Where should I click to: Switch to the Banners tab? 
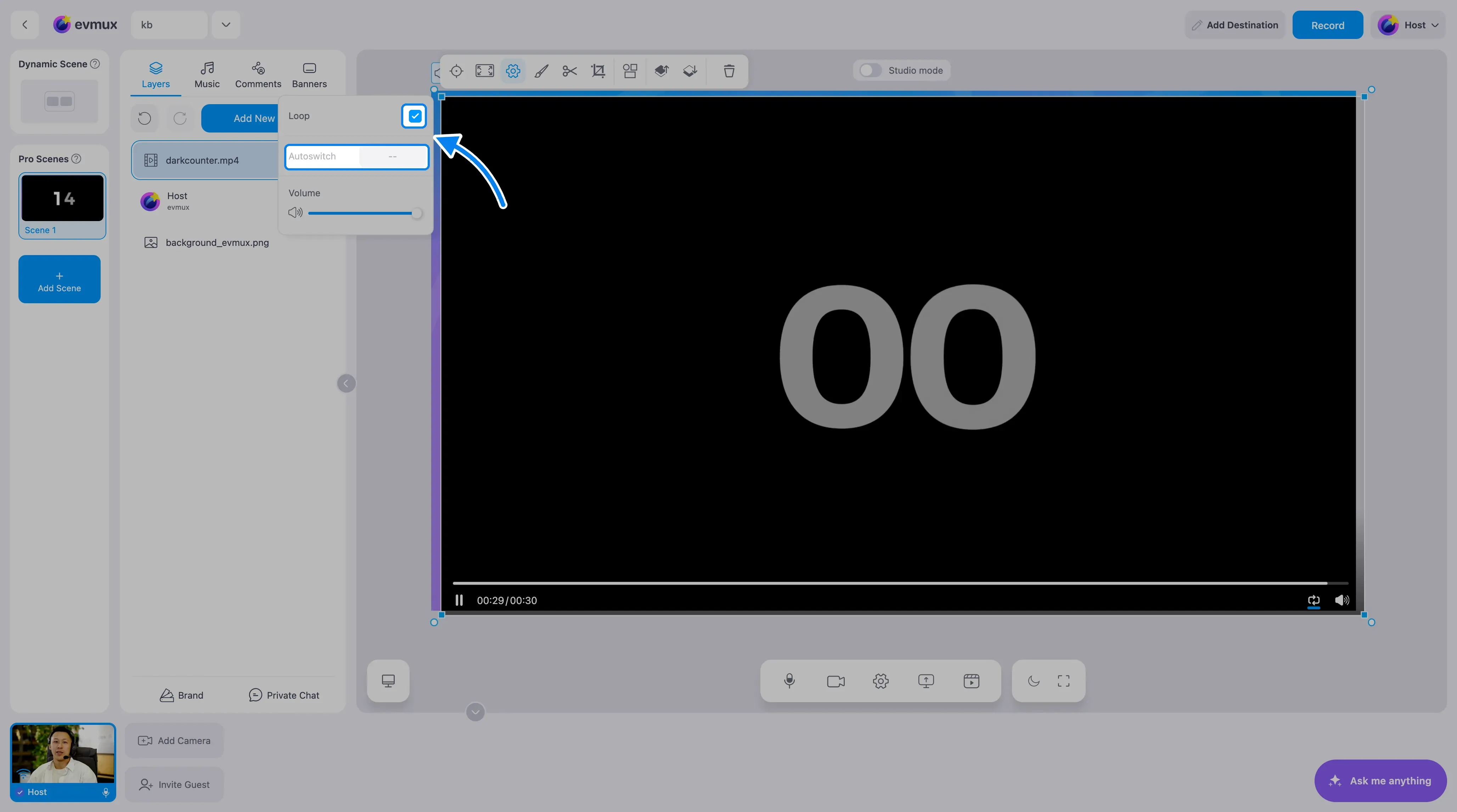[309, 75]
